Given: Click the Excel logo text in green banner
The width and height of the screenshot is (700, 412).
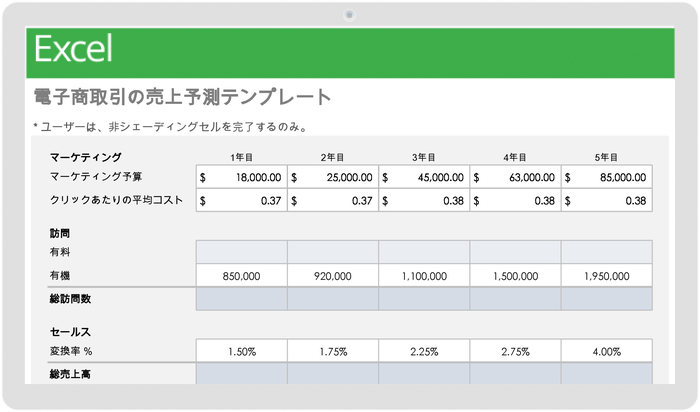Looking at the screenshot, I should point(74,49).
